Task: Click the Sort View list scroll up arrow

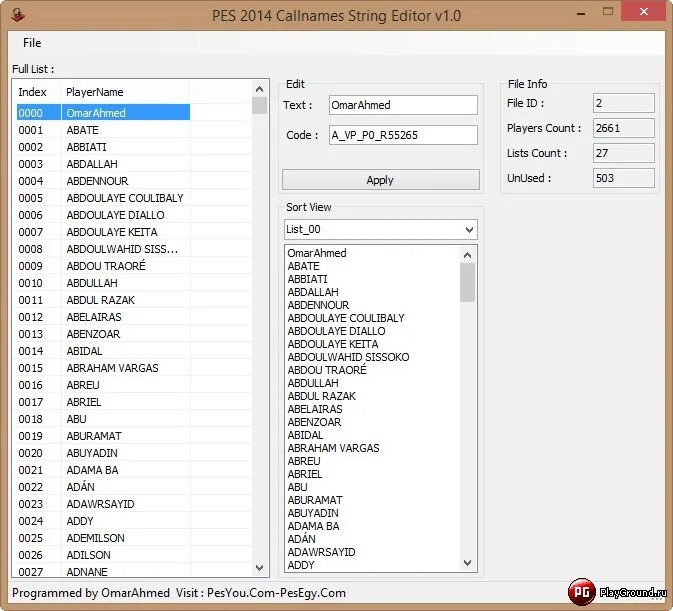Action: click(467, 255)
